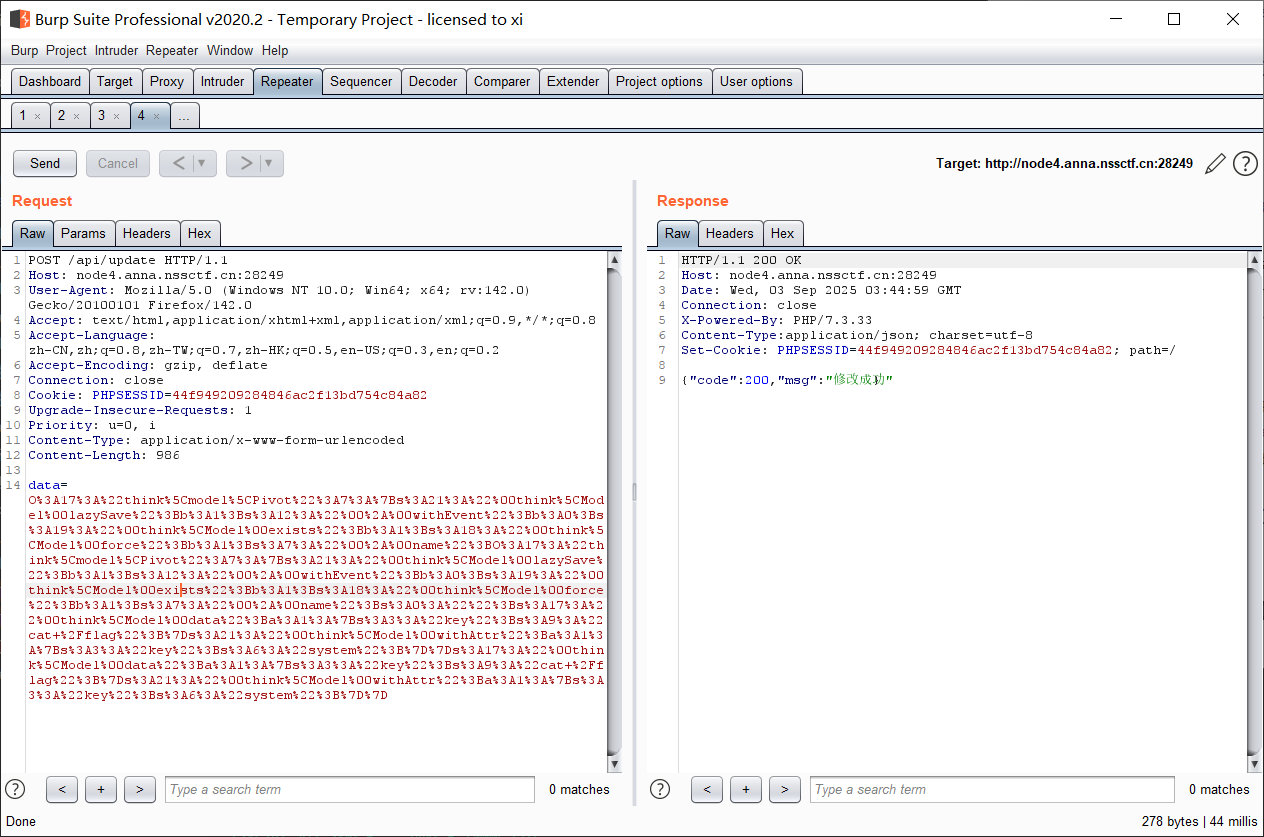
Task: Click the pencil icon to edit target
Action: (x=1215, y=164)
